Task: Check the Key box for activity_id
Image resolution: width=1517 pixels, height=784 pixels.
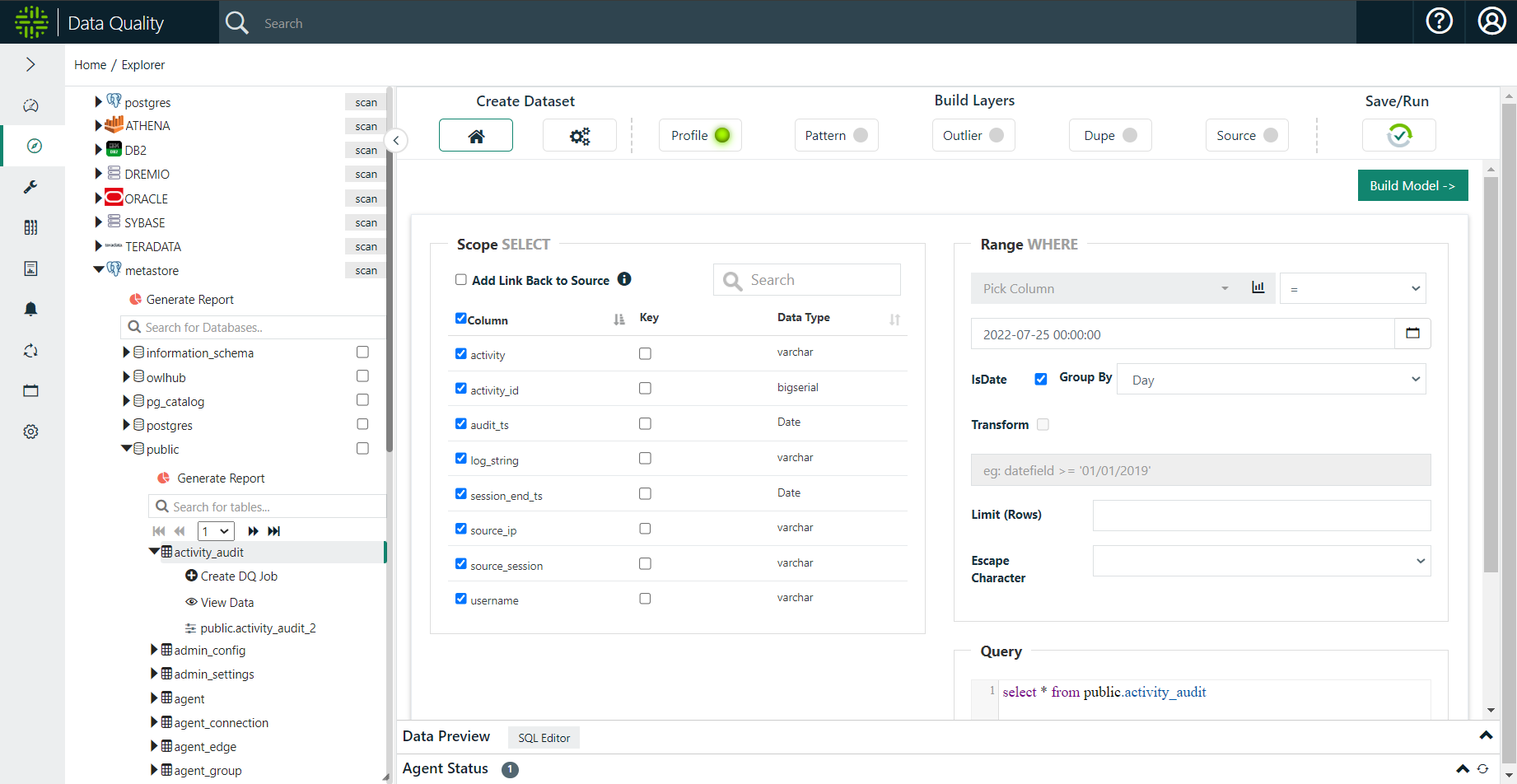Action: tap(645, 388)
